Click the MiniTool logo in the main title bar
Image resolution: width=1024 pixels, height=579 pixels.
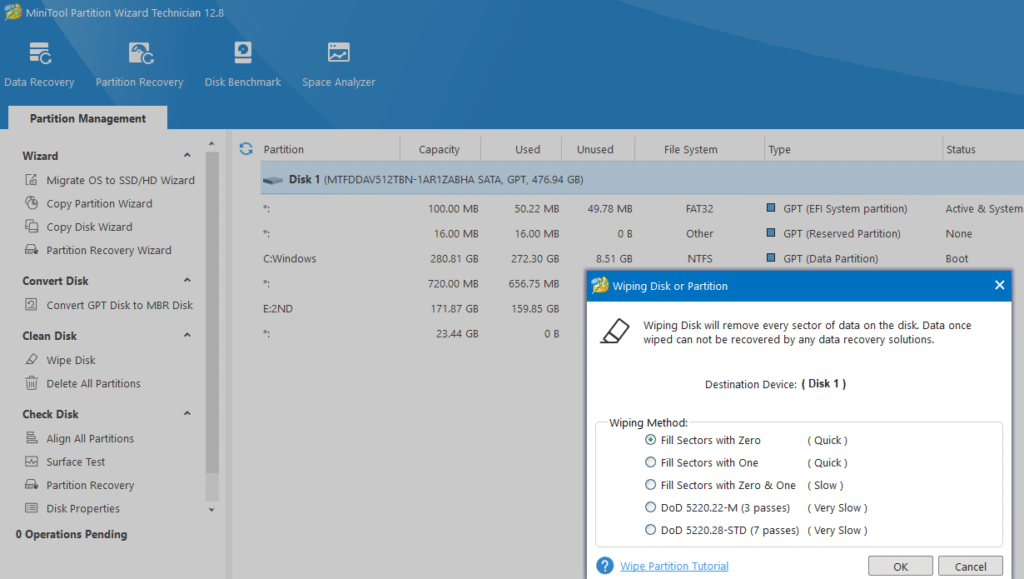coord(12,12)
